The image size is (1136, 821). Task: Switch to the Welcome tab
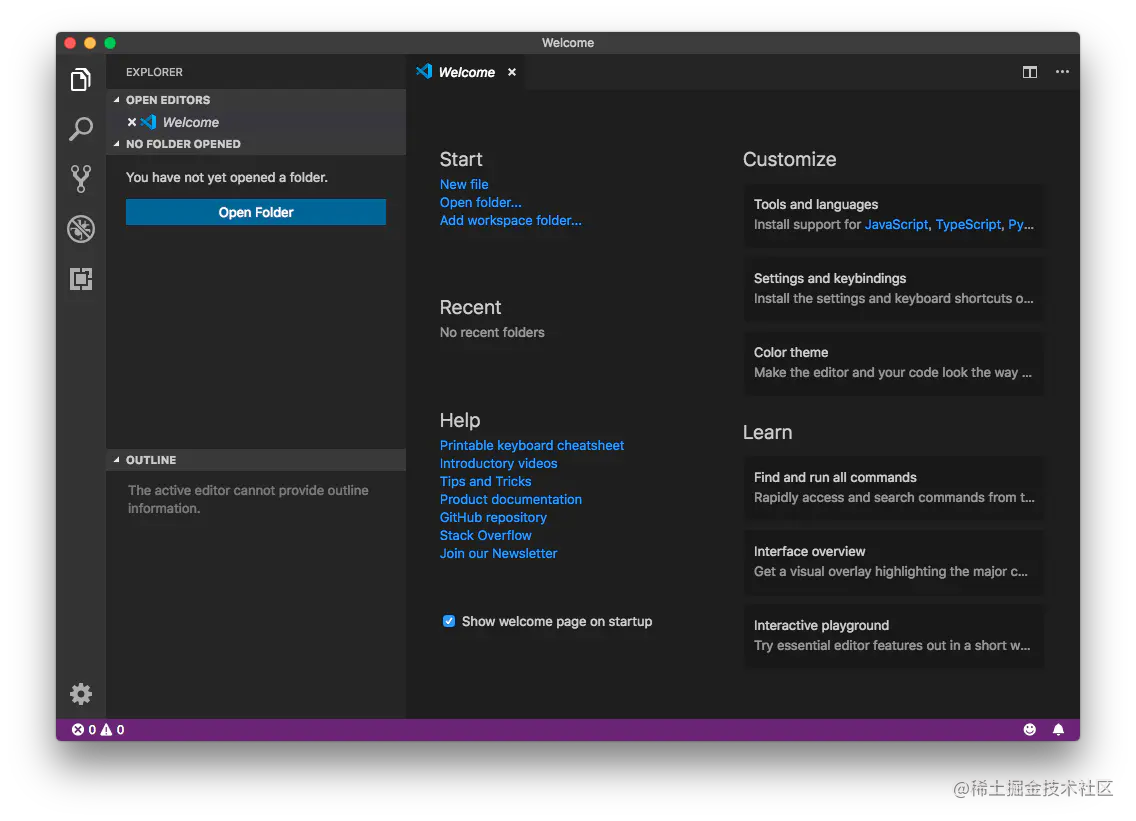[x=466, y=72]
